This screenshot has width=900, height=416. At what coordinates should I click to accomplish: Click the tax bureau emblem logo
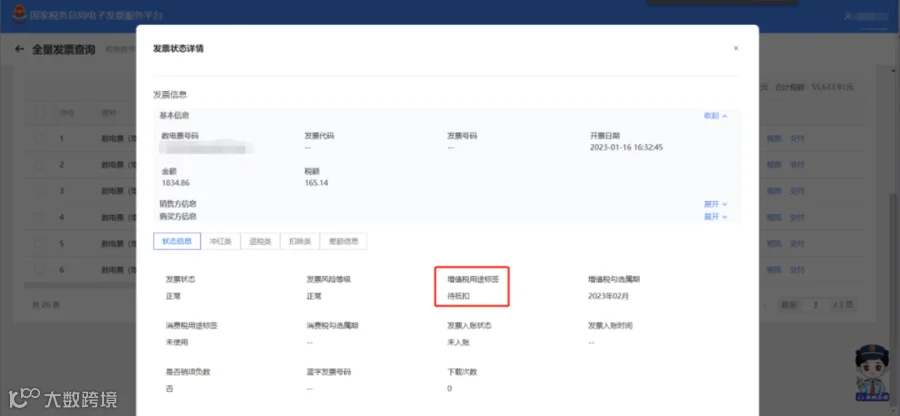point(20,14)
